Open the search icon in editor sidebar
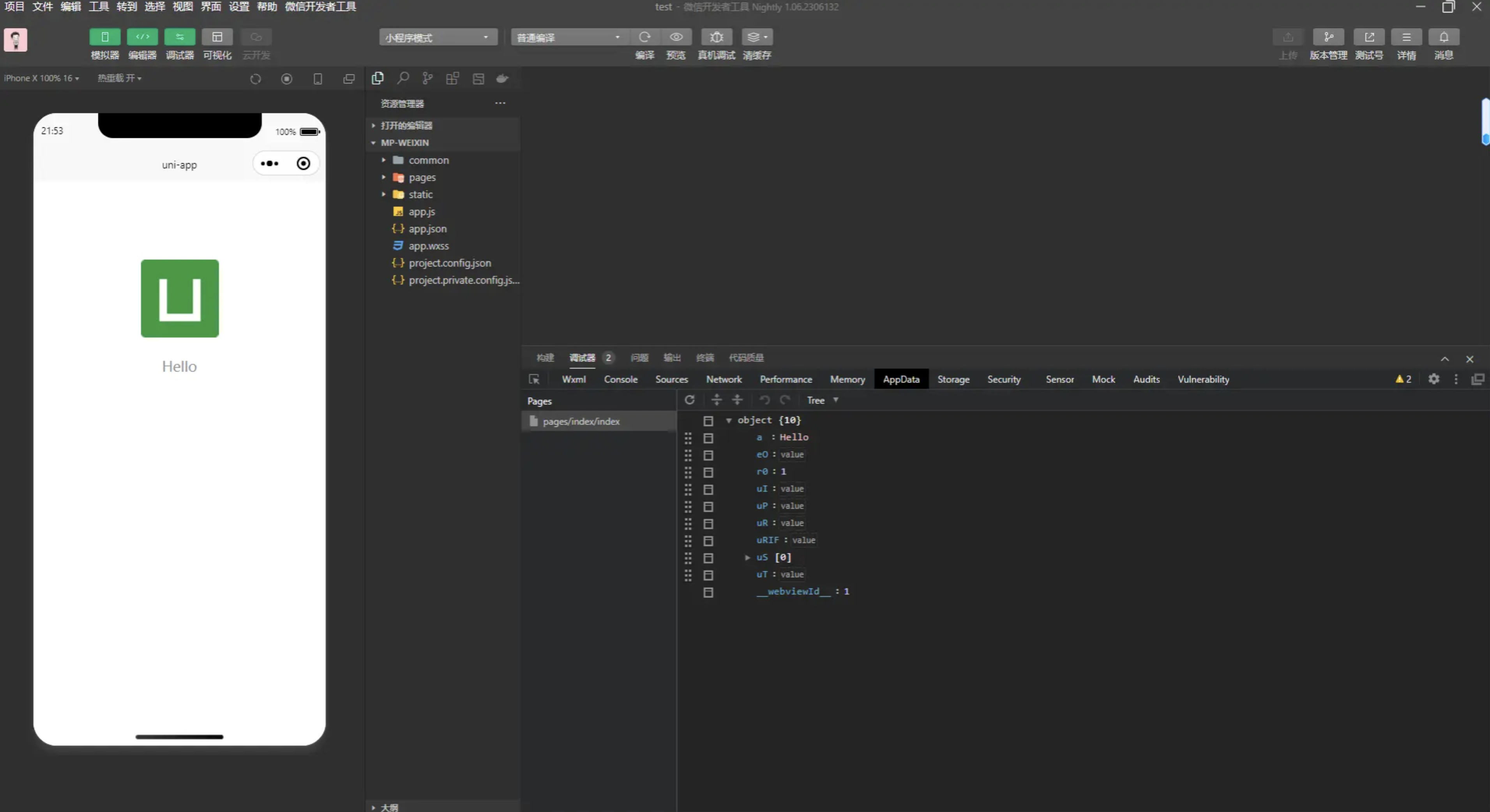 point(403,78)
